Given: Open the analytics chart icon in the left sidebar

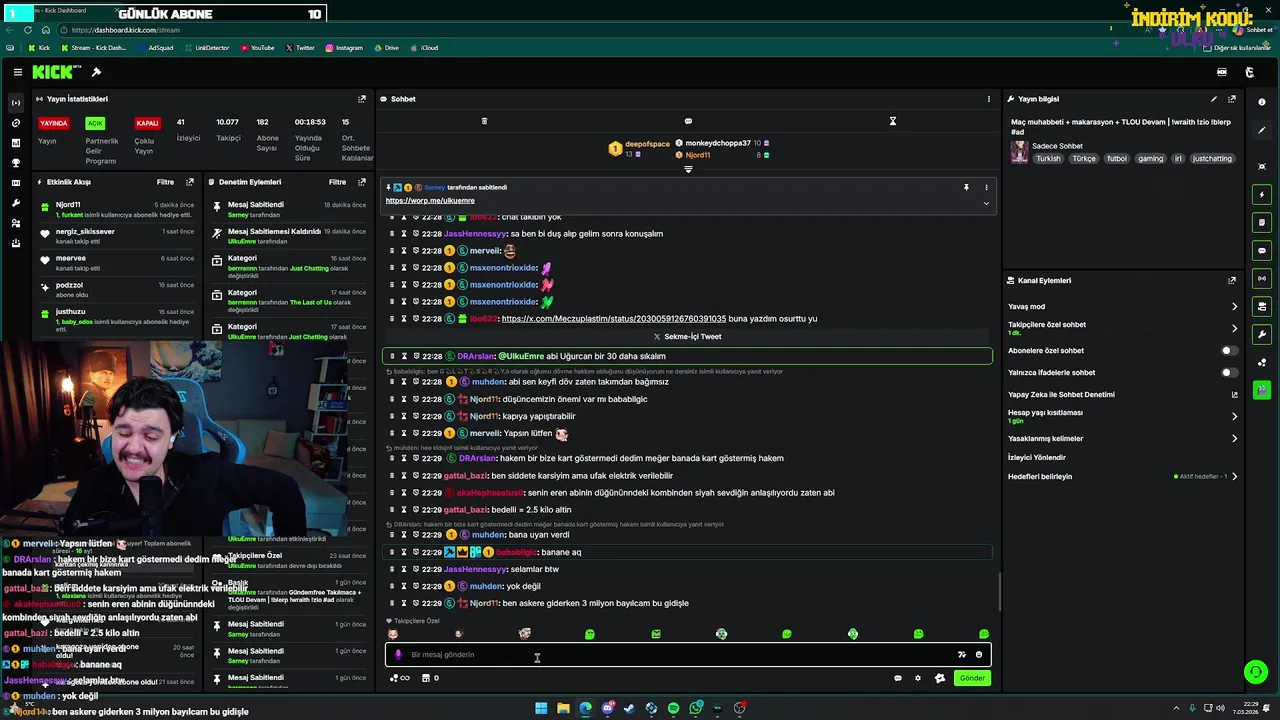Looking at the screenshot, I should tap(15, 143).
